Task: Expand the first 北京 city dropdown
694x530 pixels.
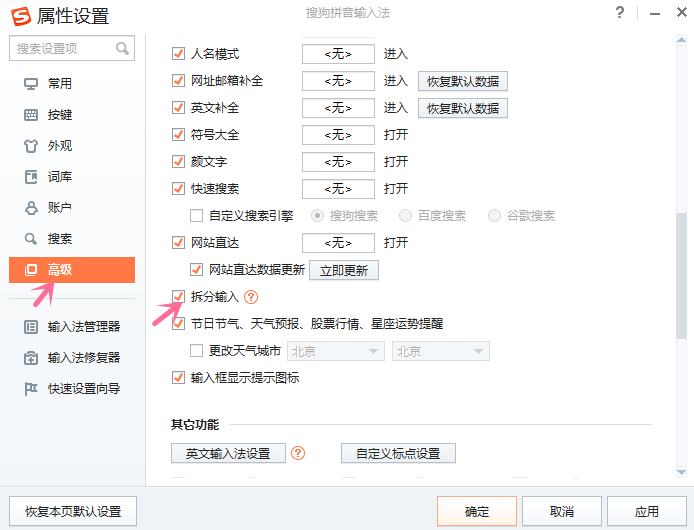Action: click(336, 351)
